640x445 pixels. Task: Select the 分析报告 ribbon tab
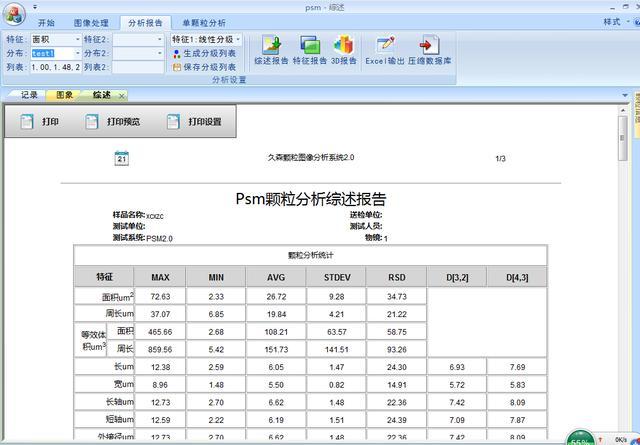click(x=145, y=23)
